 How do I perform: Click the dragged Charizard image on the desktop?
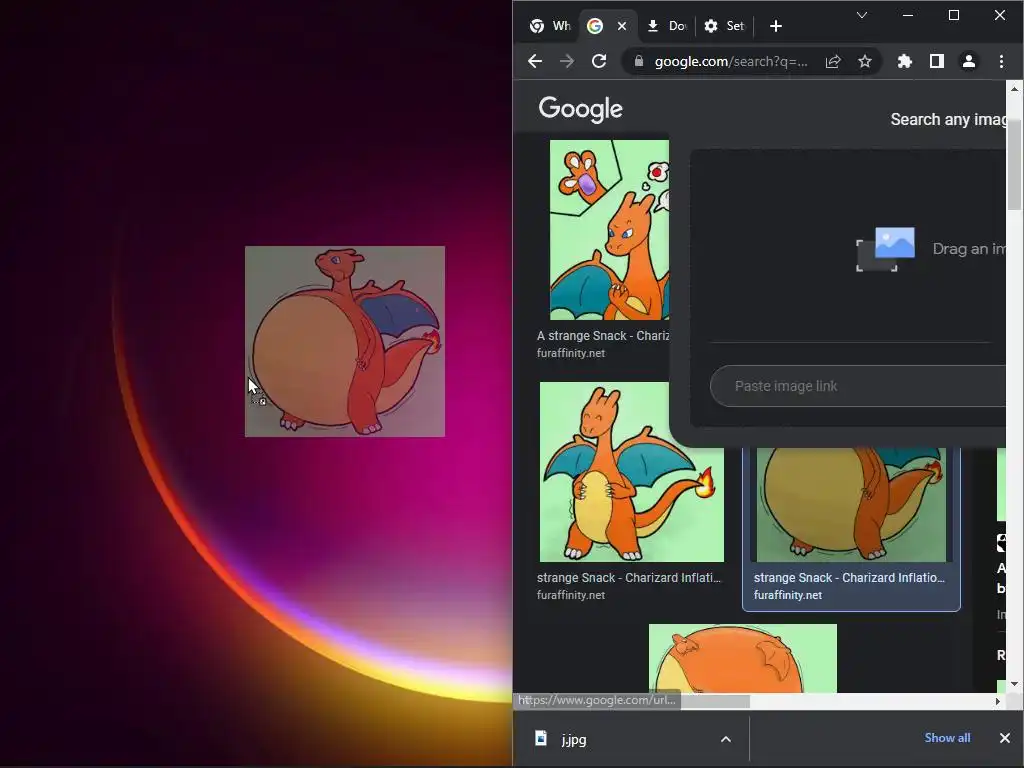pyautogui.click(x=345, y=342)
